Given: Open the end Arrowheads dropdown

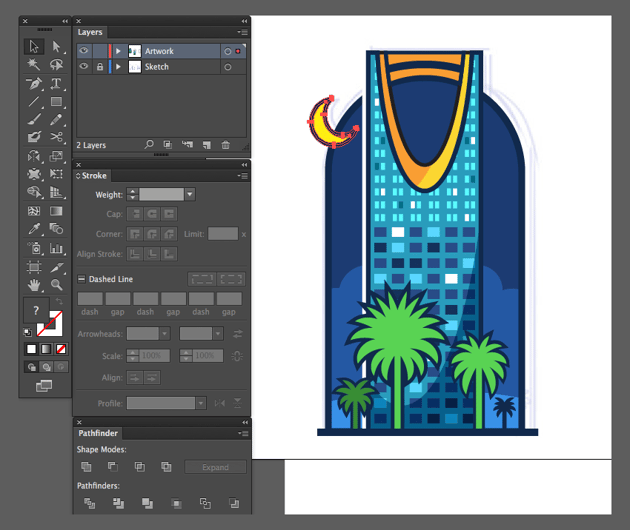Looking at the screenshot, I should tap(217, 334).
